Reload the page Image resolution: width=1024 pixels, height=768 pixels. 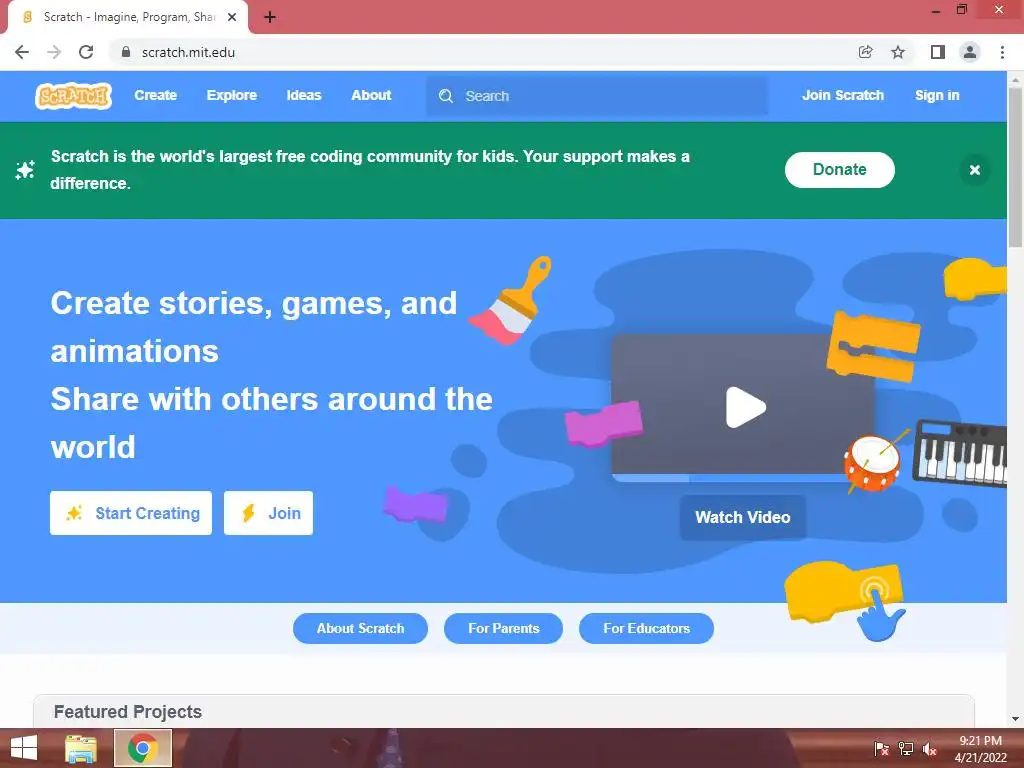[x=86, y=52]
